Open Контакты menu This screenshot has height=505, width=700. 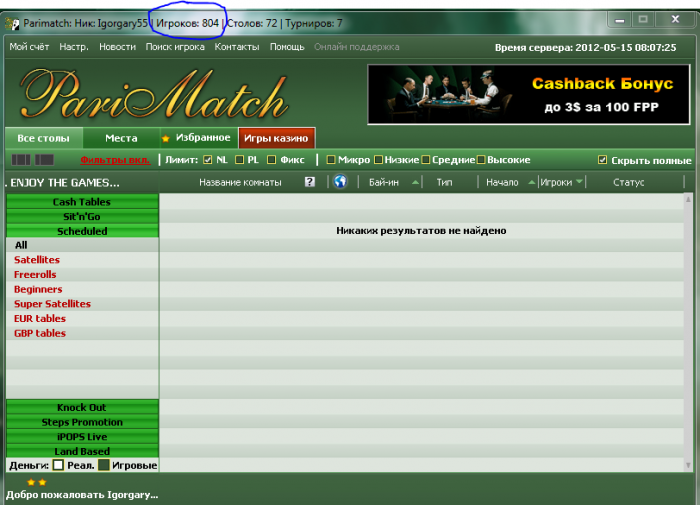tap(237, 47)
